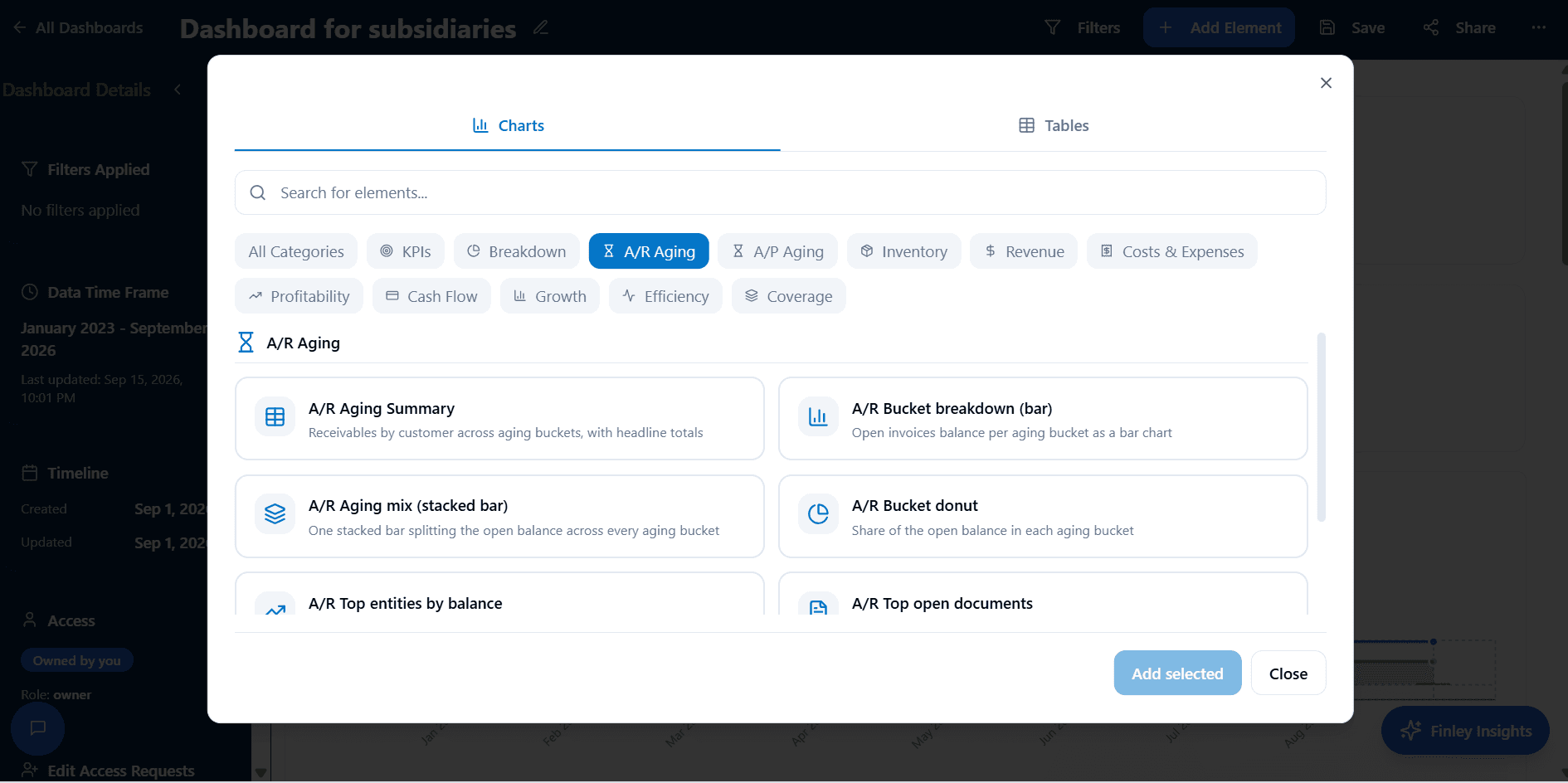Image resolution: width=1568 pixels, height=783 pixels.
Task: Click the clock icon beside Data Time Frame
Action: pos(30,292)
